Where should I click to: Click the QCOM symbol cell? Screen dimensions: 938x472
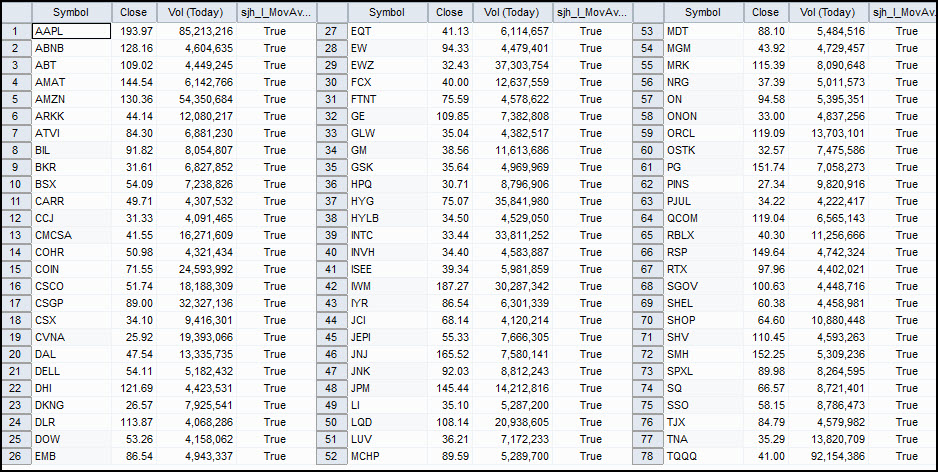(703, 218)
